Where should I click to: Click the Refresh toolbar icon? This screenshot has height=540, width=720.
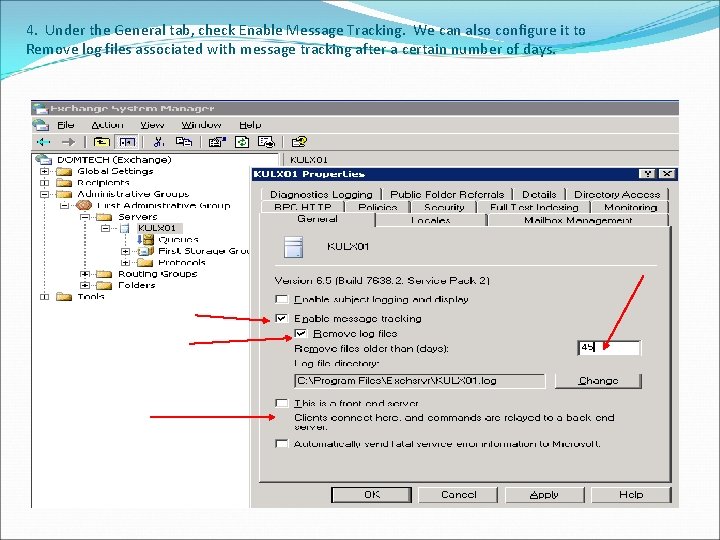click(242, 142)
